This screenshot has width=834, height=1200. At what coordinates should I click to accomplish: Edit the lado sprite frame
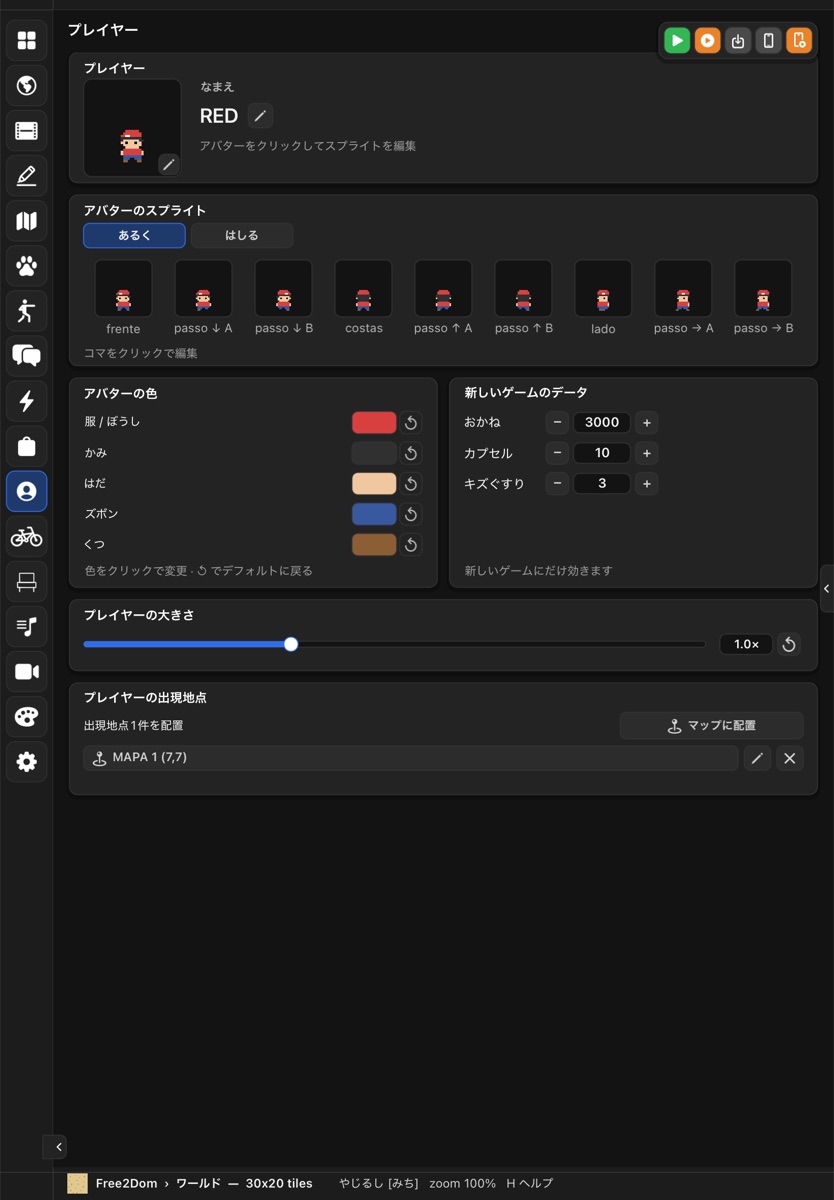coord(603,289)
